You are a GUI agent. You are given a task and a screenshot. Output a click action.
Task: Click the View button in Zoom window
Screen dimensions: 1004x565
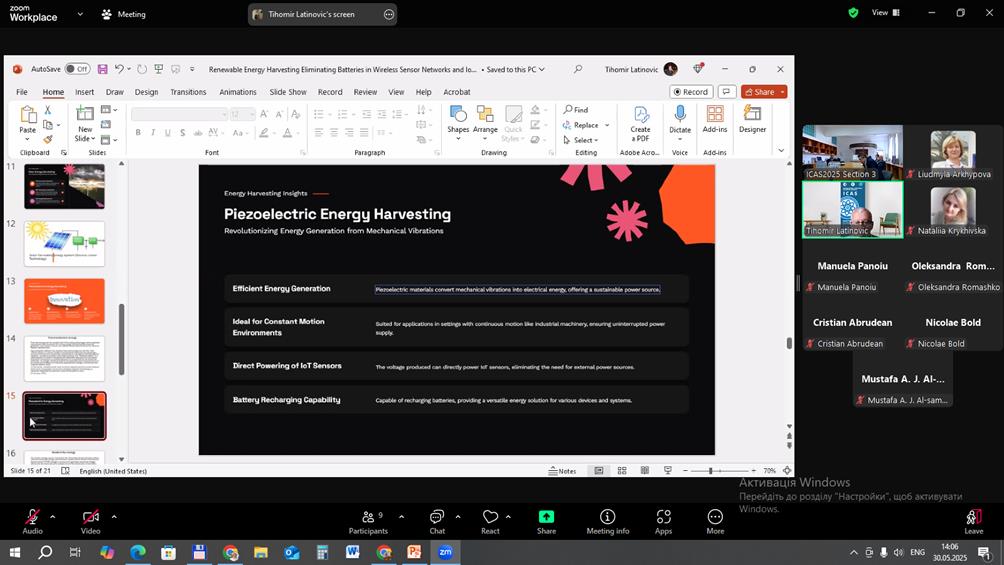click(x=886, y=13)
